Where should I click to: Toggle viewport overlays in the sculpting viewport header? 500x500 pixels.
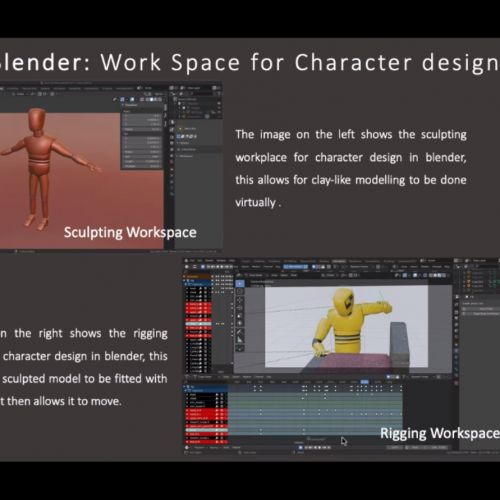click(132, 99)
